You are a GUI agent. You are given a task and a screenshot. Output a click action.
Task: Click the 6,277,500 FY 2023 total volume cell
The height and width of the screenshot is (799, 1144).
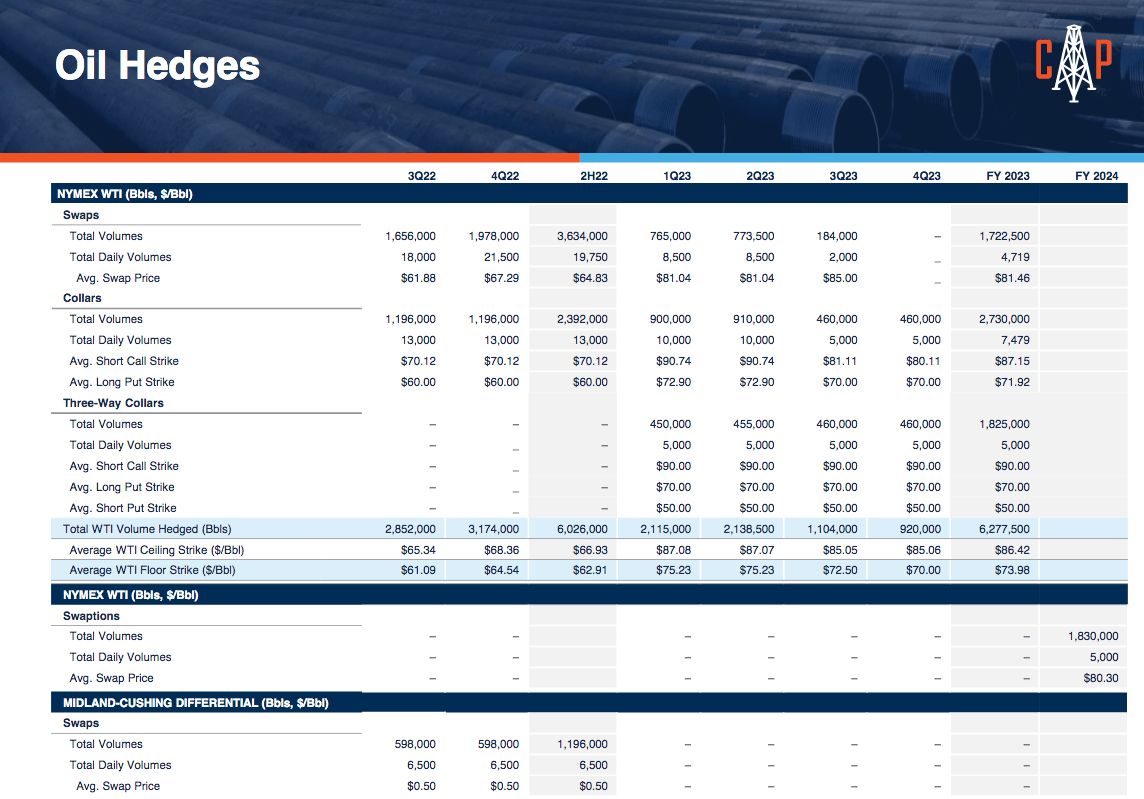(1004, 528)
